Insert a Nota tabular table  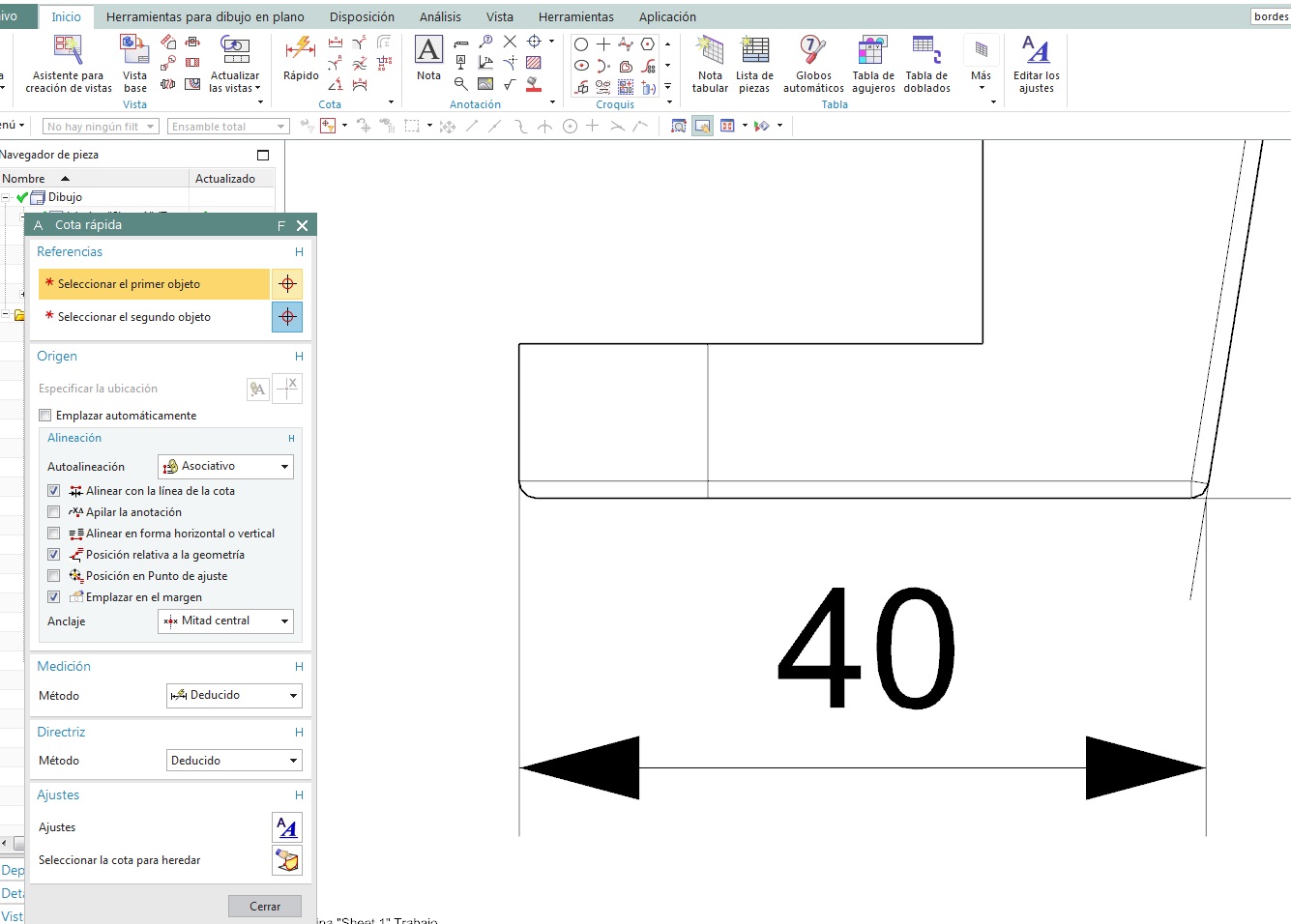coord(710,64)
